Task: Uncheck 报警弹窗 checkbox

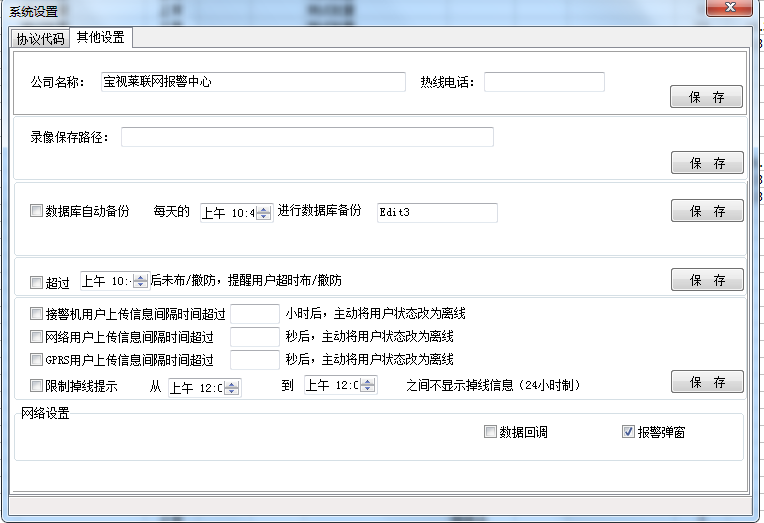Action: pyautogui.click(x=629, y=431)
